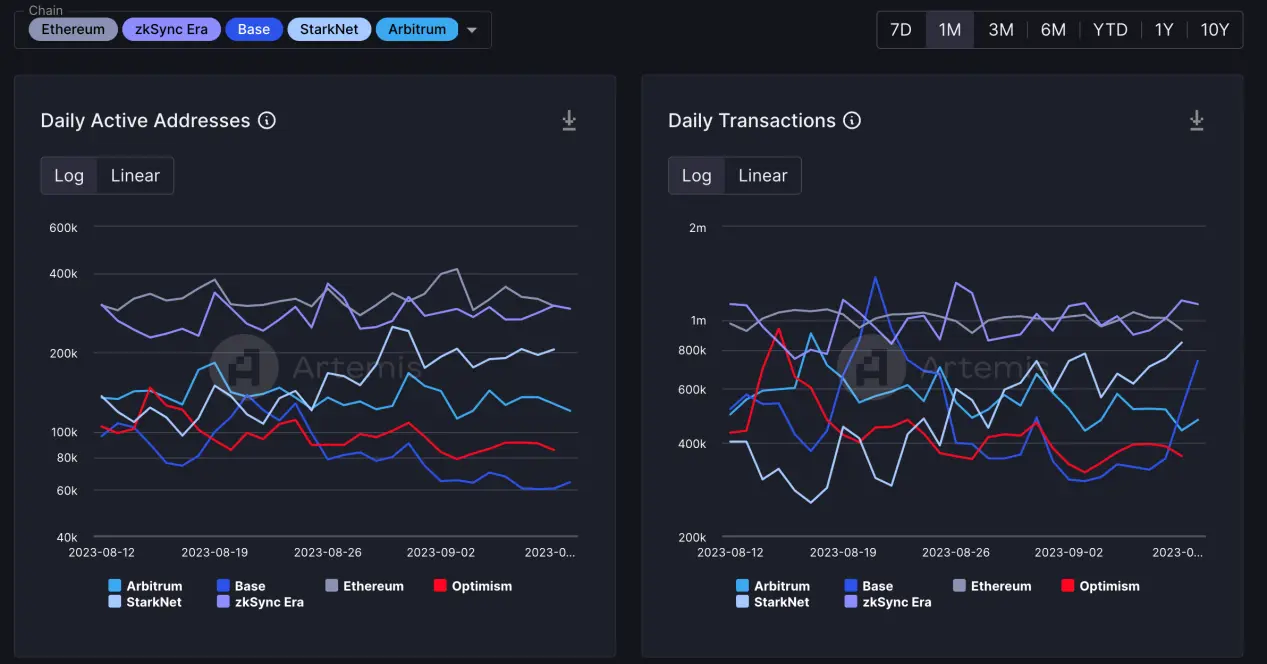This screenshot has width=1267, height=664.
Task: Set Daily Transactions scale to Linear
Action: pos(763,176)
